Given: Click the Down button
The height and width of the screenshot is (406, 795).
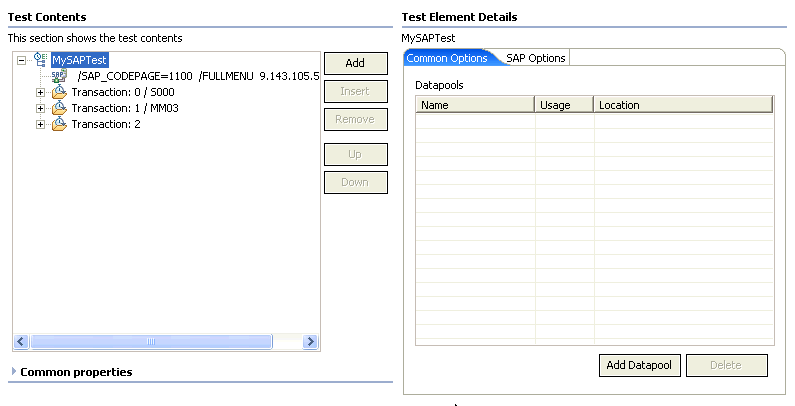Looking at the screenshot, I should 356,182.
